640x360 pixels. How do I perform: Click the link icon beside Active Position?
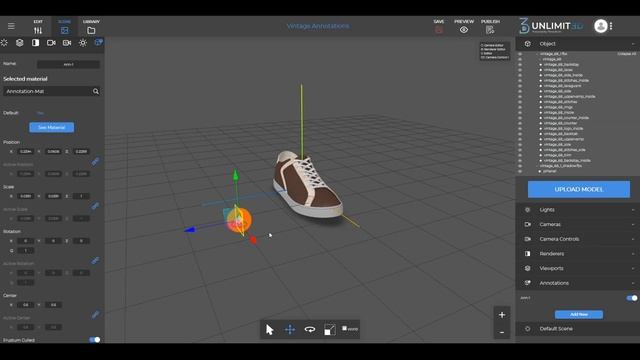click(95, 162)
